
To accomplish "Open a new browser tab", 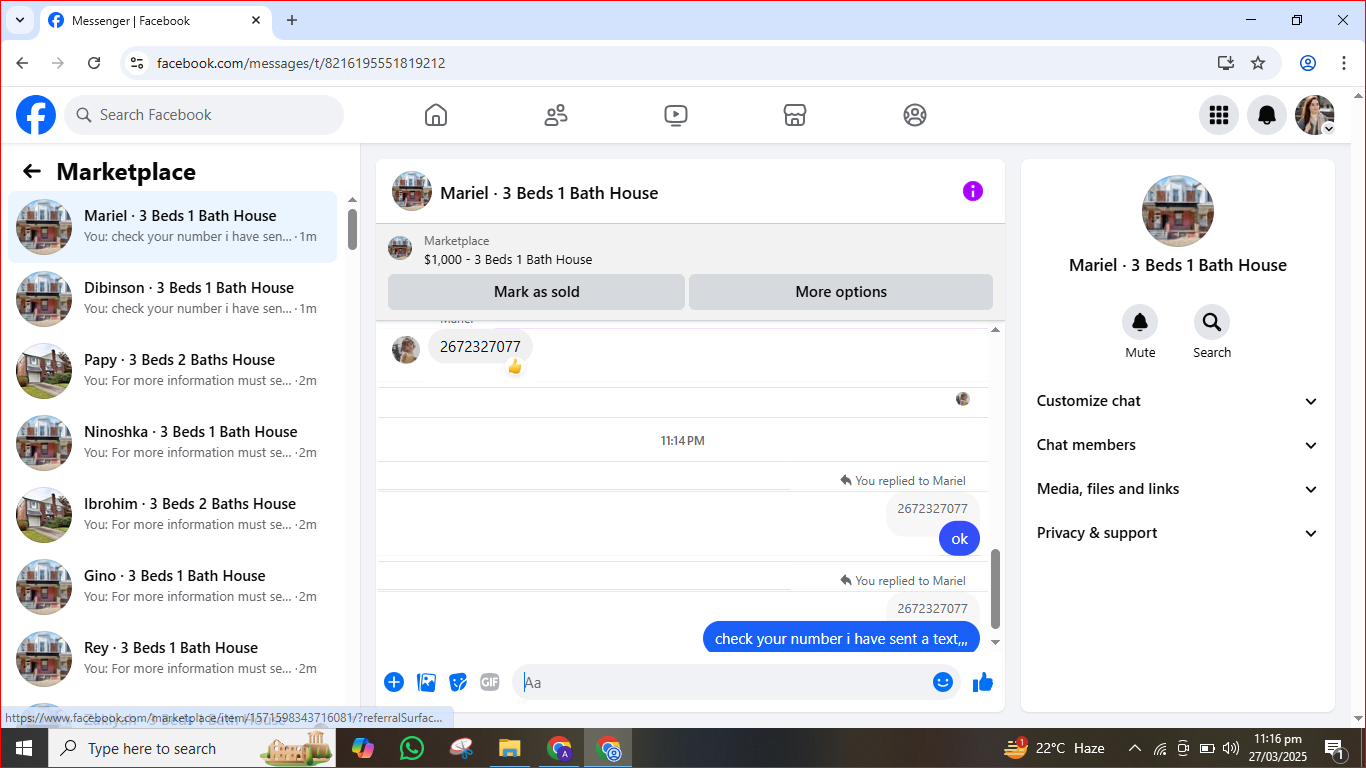I will pos(292,20).
